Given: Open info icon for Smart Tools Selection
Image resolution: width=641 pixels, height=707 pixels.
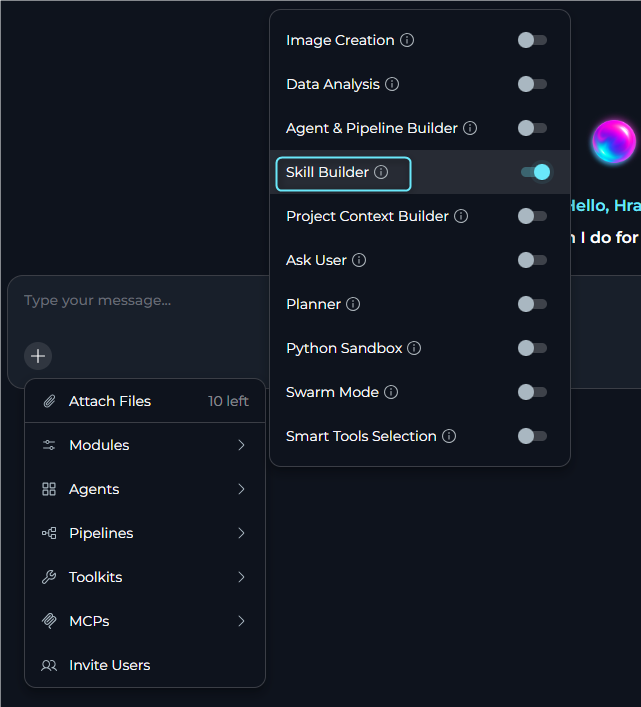Looking at the screenshot, I should (449, 436).
